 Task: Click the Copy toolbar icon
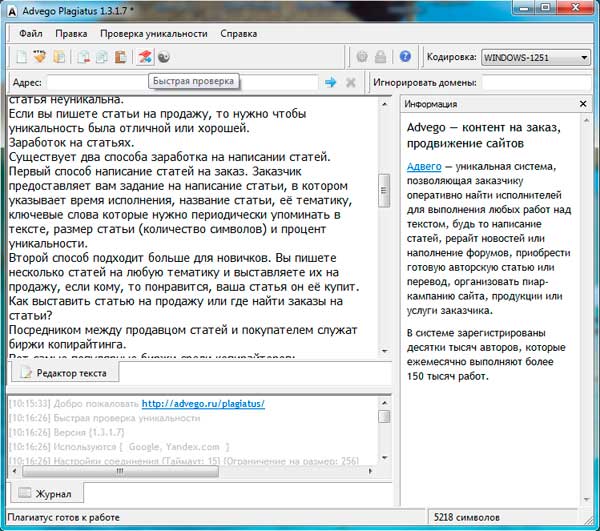coord(102,57)
